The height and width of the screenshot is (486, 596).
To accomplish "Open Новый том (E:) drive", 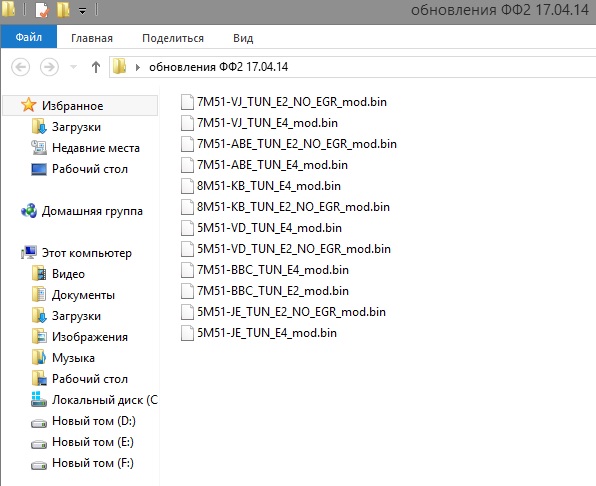I will tap(93, 442).
